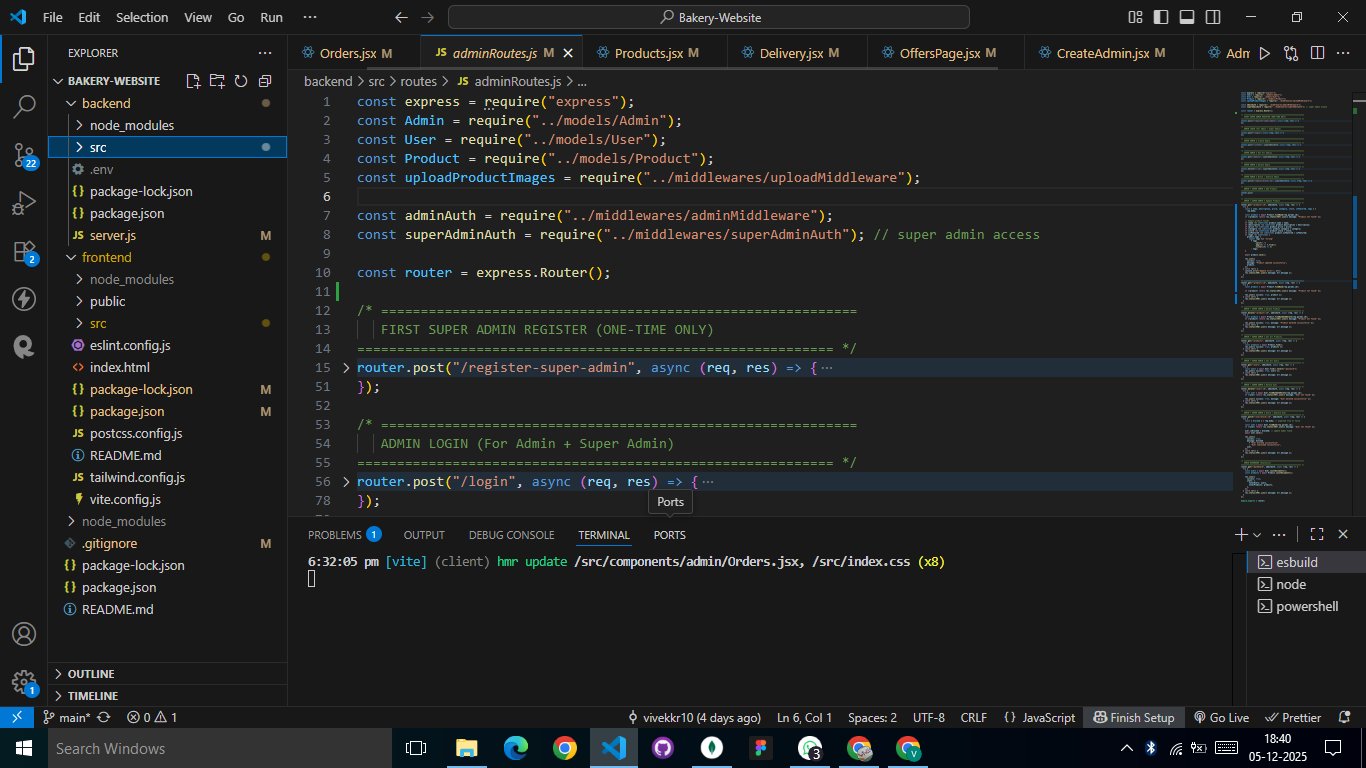1366x768 pixels.
Task: Open the Extensions view
Action: pyautogui.click(x=23, y=251)
